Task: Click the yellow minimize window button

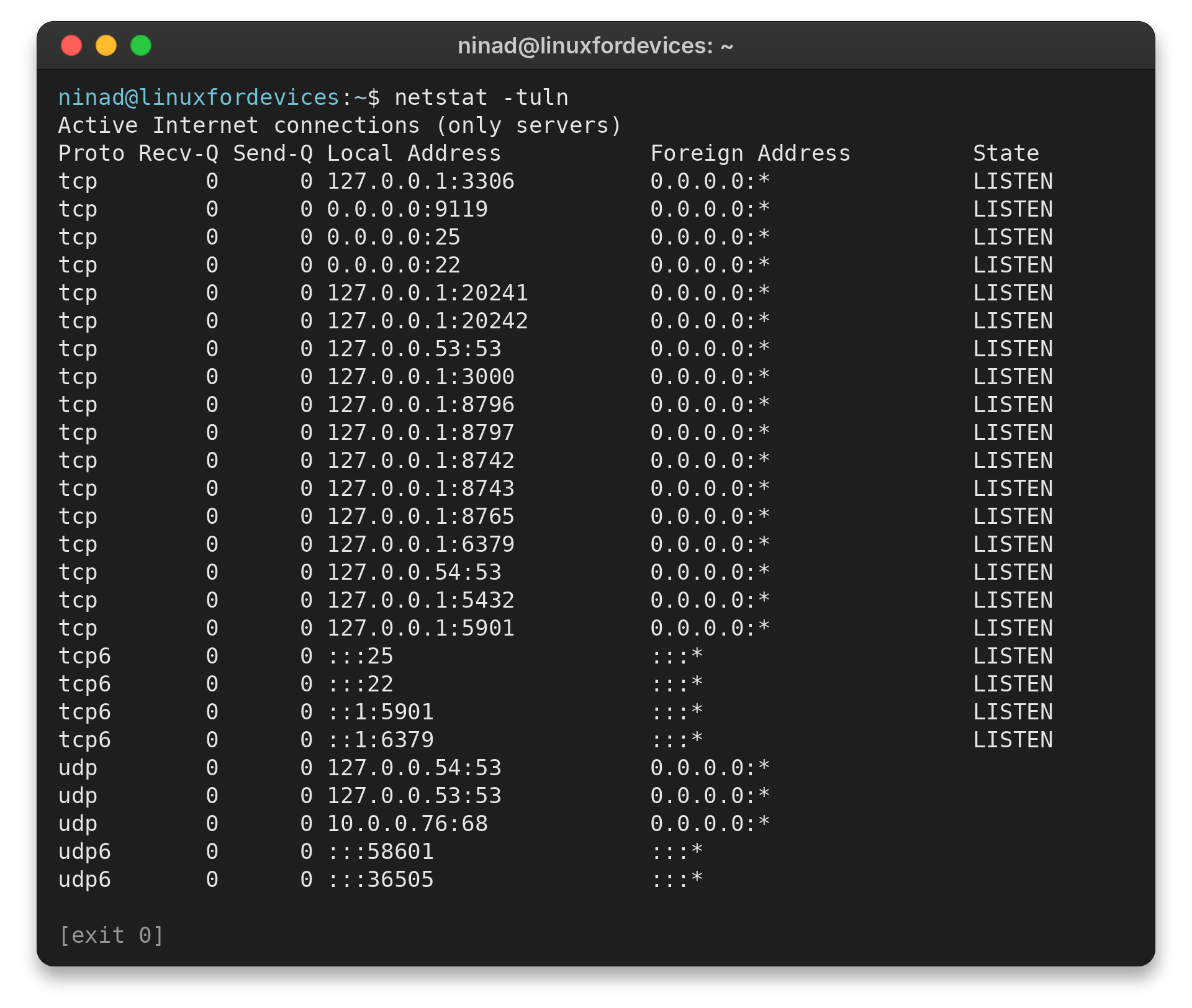Action: coord(106,45)
